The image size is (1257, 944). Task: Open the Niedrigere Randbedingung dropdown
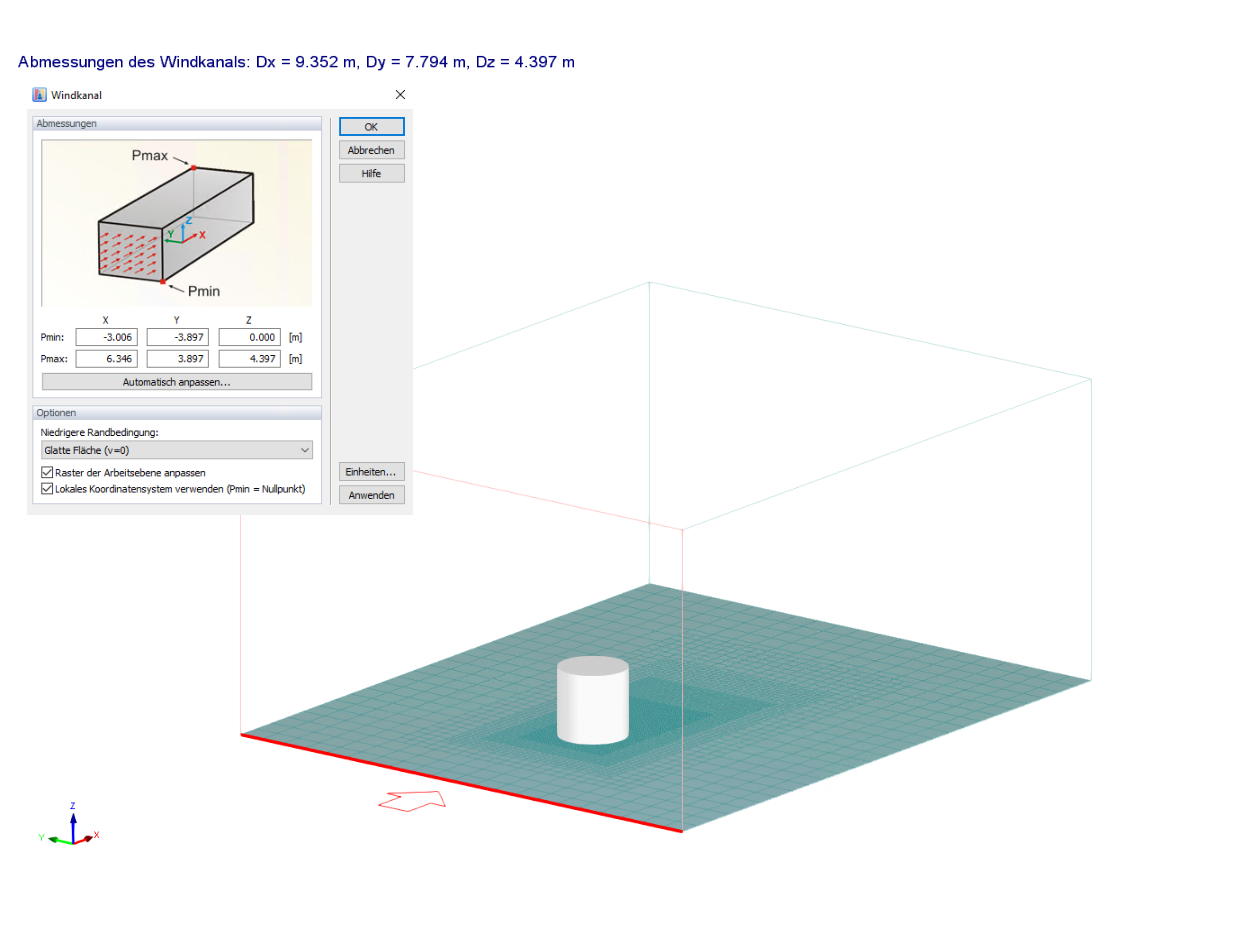tap(177, 450)
